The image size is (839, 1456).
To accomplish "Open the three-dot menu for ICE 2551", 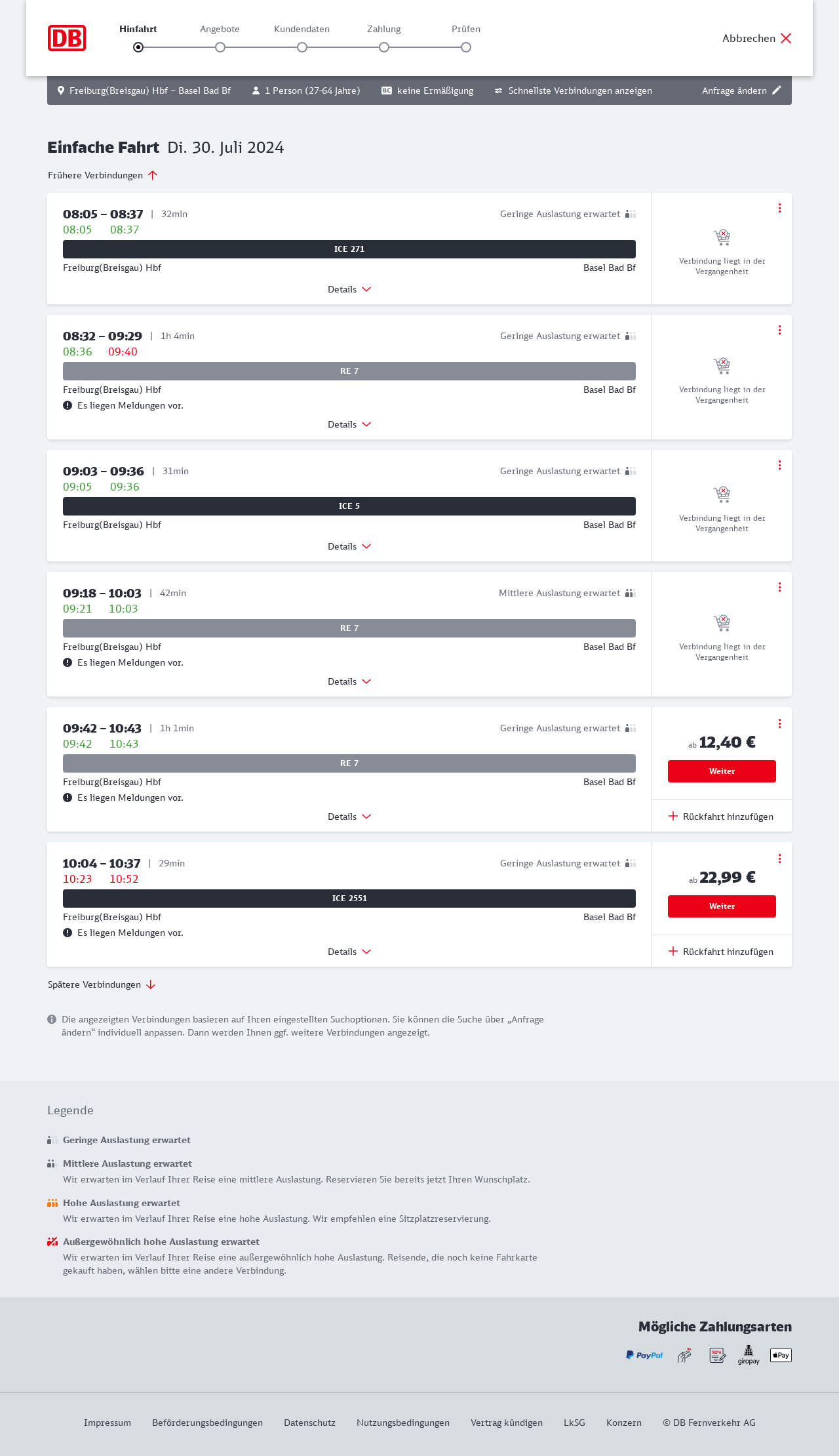I will coord(779,859).
